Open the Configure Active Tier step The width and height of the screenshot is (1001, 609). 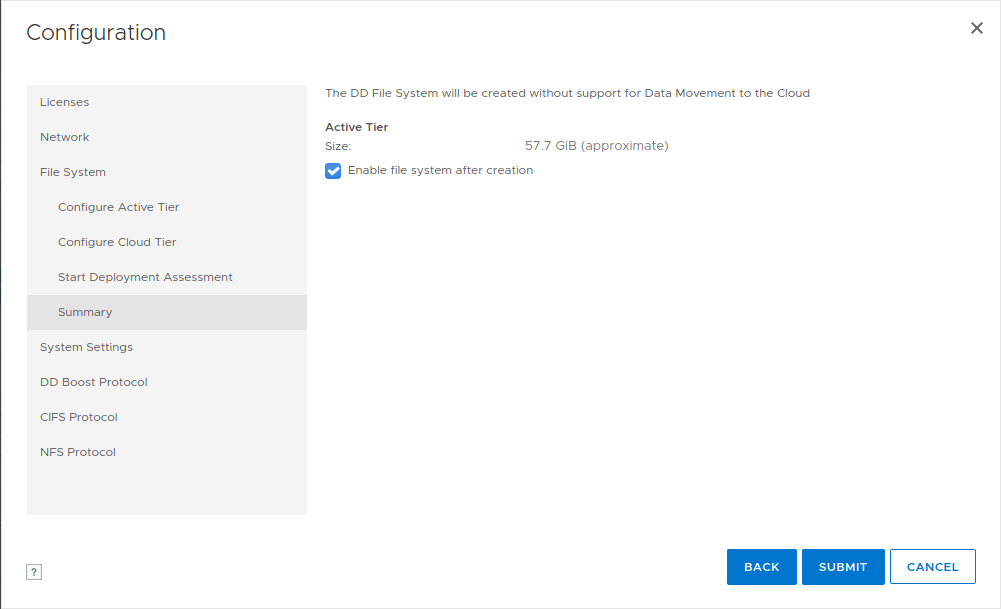(x=119, y=207)
